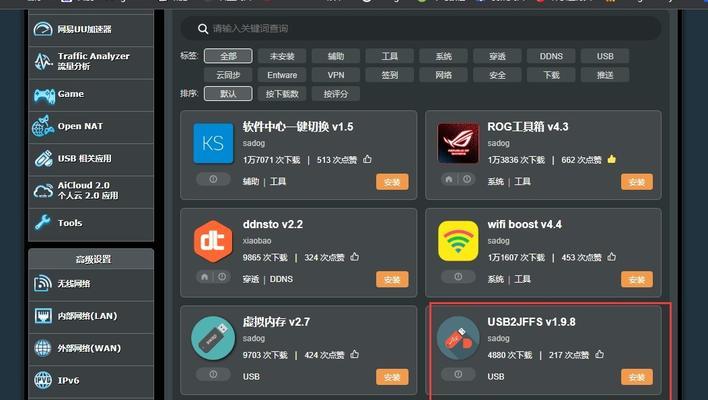Click info icon under wifi boost
Image resolution: width=708 pixels, height=400 pixels.
(x=458, y=277)
